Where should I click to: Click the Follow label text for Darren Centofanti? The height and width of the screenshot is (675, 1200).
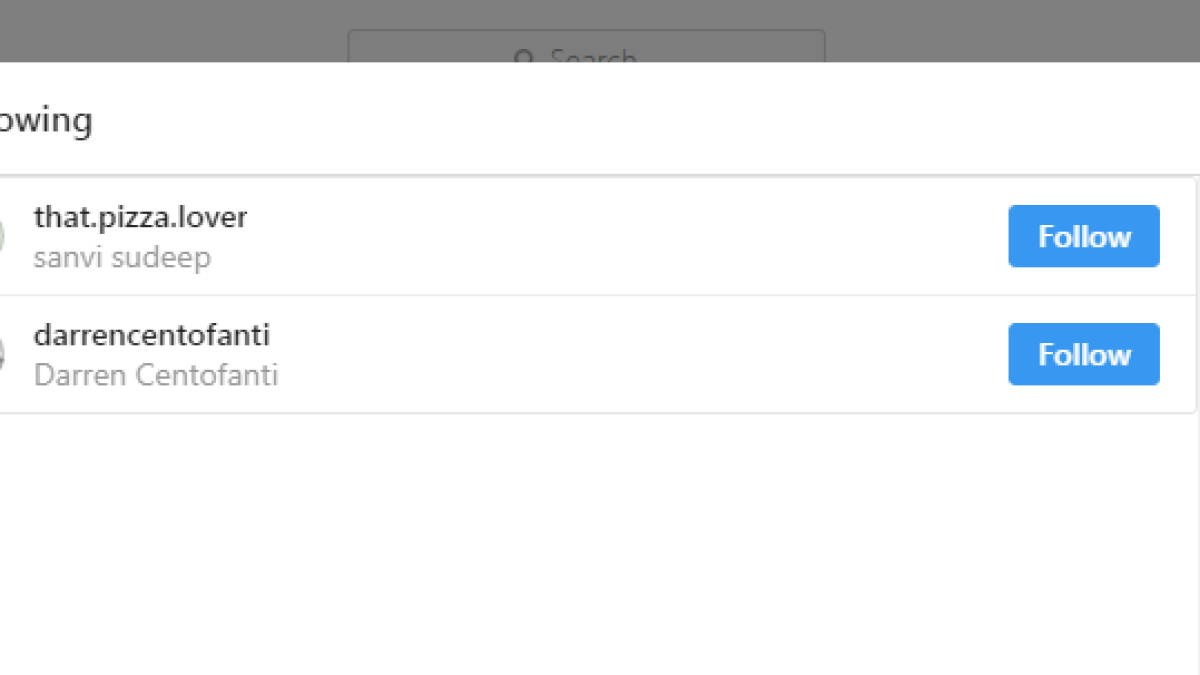click(1084, 355)
